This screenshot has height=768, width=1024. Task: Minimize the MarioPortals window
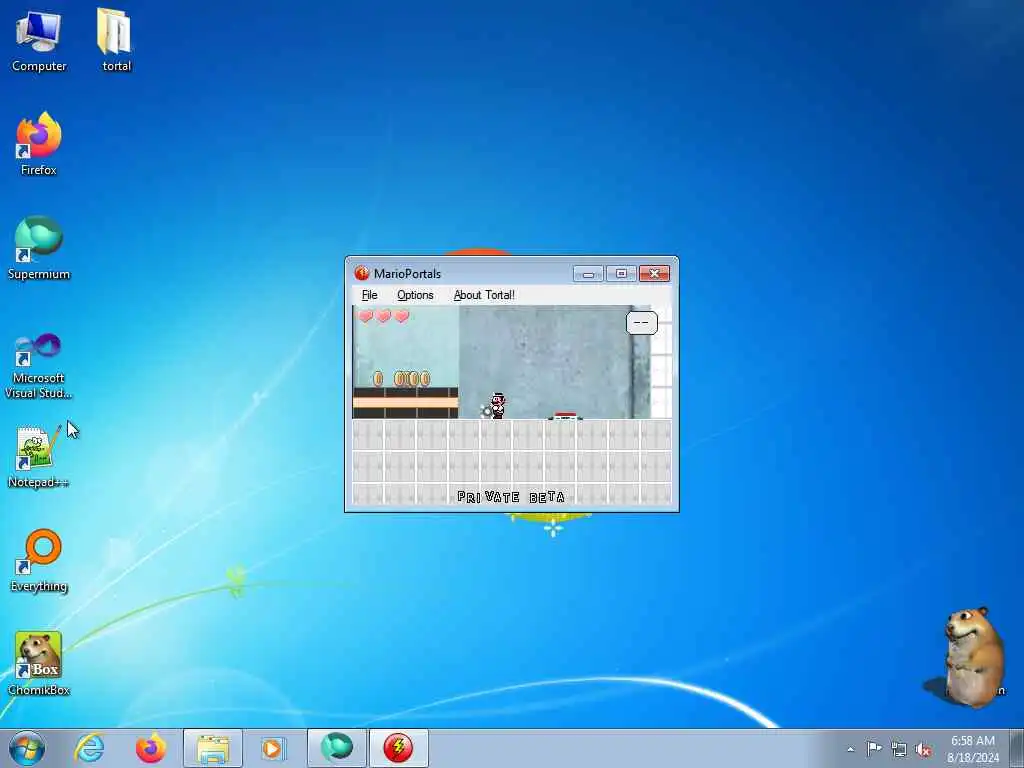coord(588,274)
